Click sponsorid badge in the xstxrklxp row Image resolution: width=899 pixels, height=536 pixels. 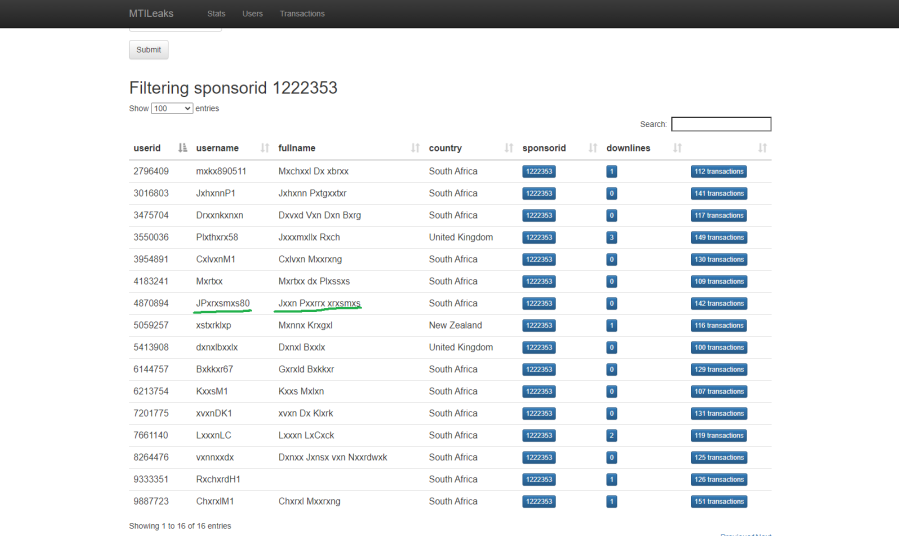click(538, 326)
